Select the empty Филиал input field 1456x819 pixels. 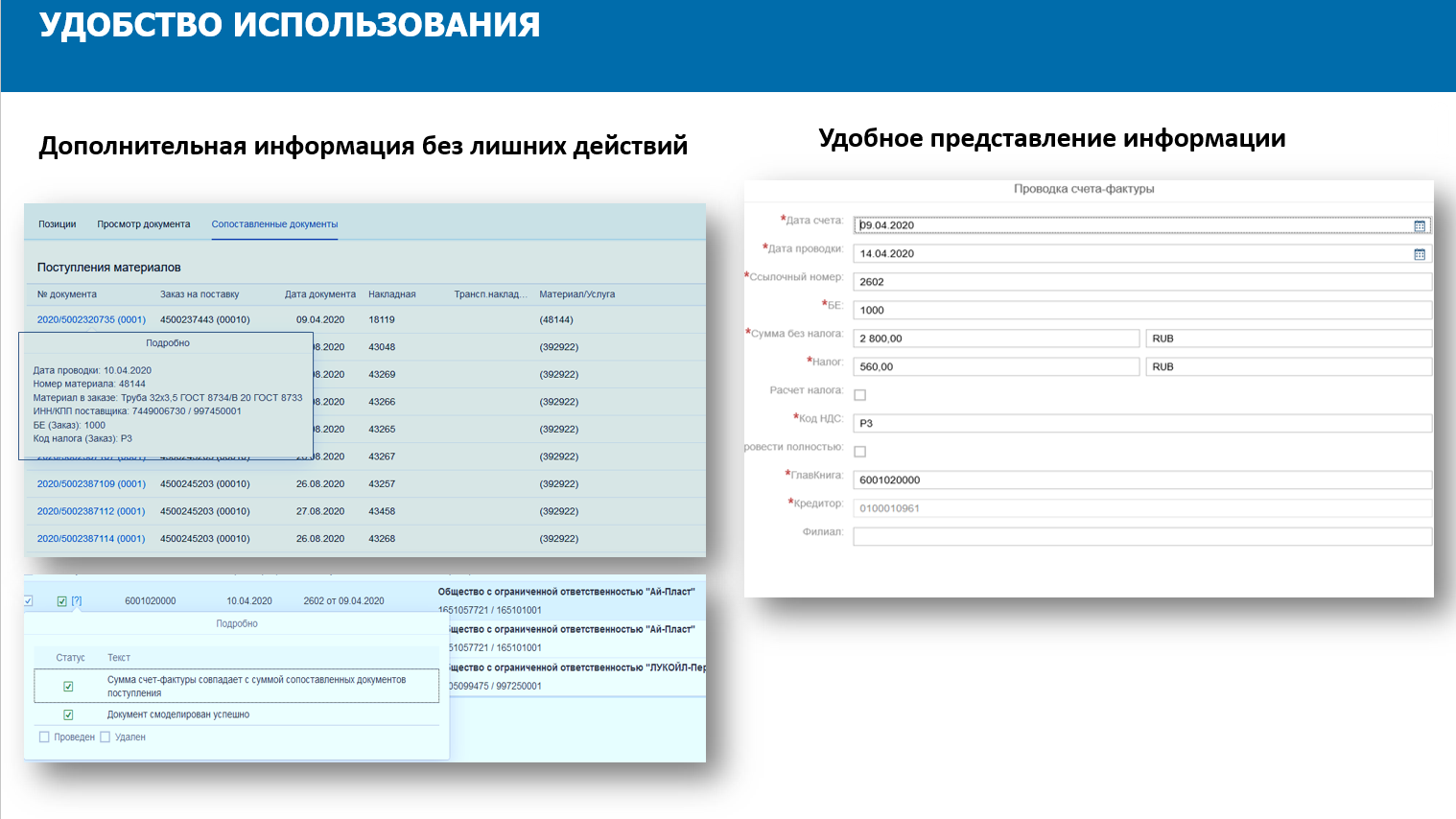tap(1141, 537)
